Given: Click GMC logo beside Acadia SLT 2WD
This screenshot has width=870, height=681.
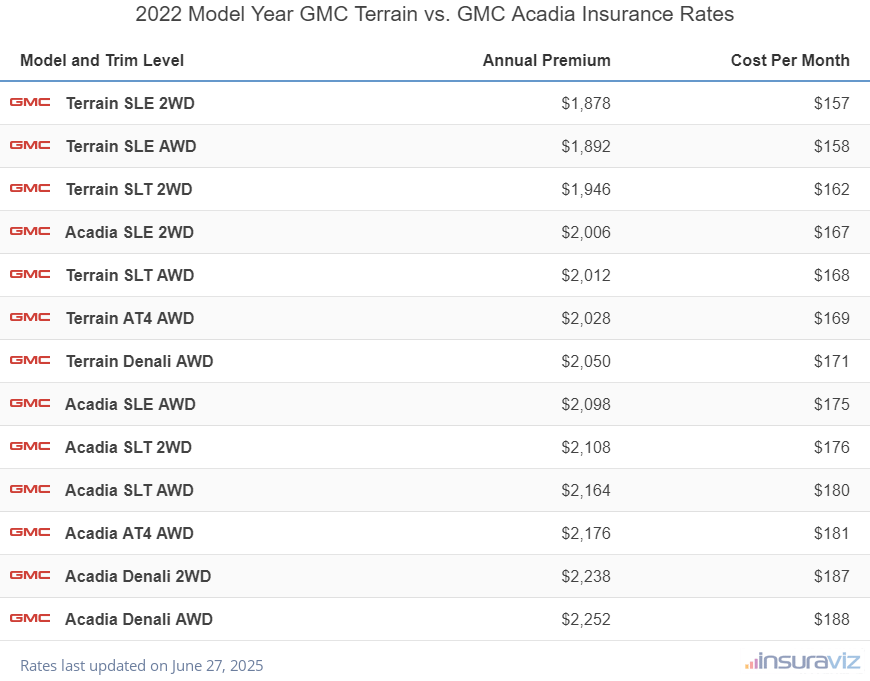Looking at the screenshot, I should pyautogui.click(x=30, y=446).
